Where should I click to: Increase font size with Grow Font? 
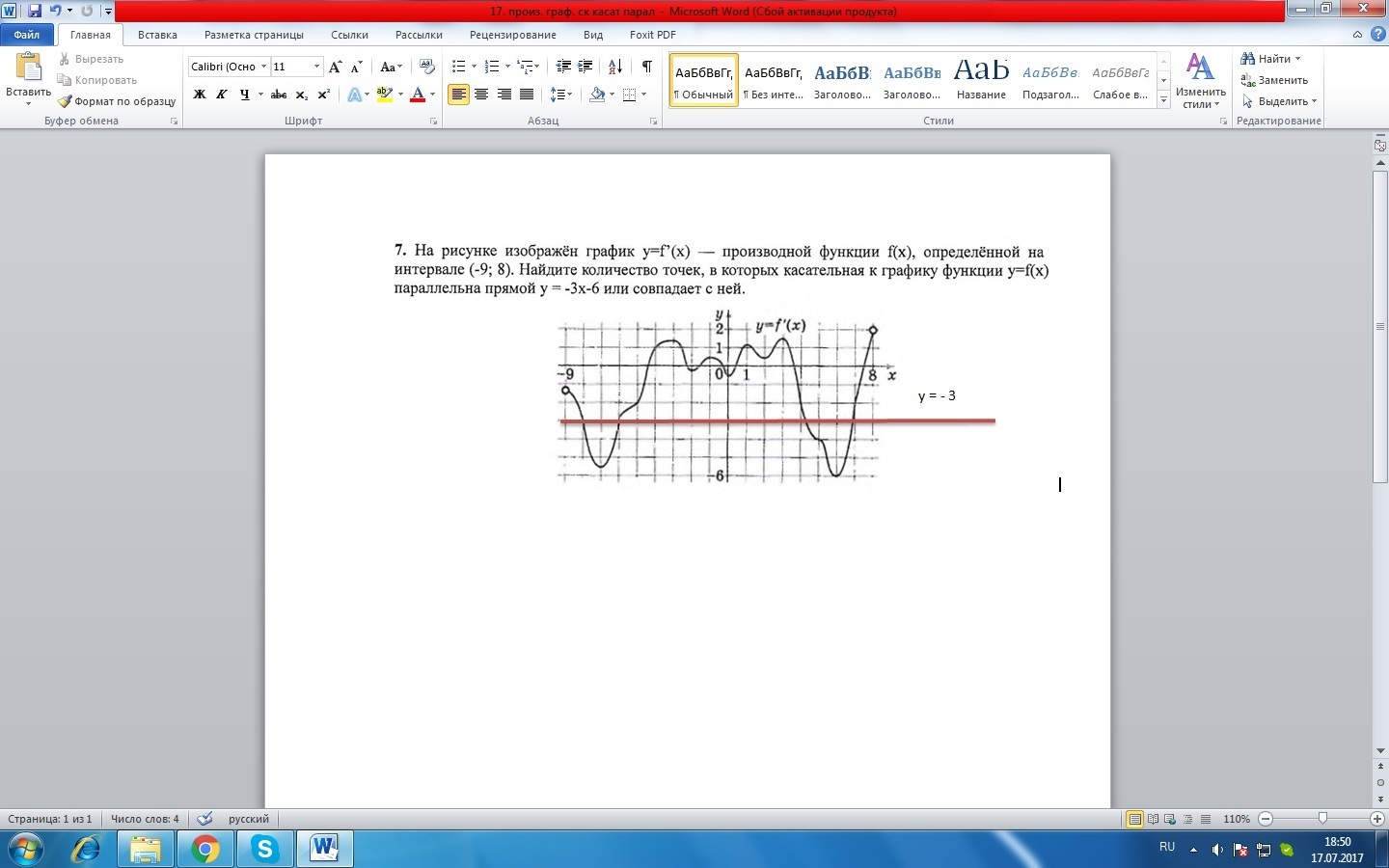point(335,67)
